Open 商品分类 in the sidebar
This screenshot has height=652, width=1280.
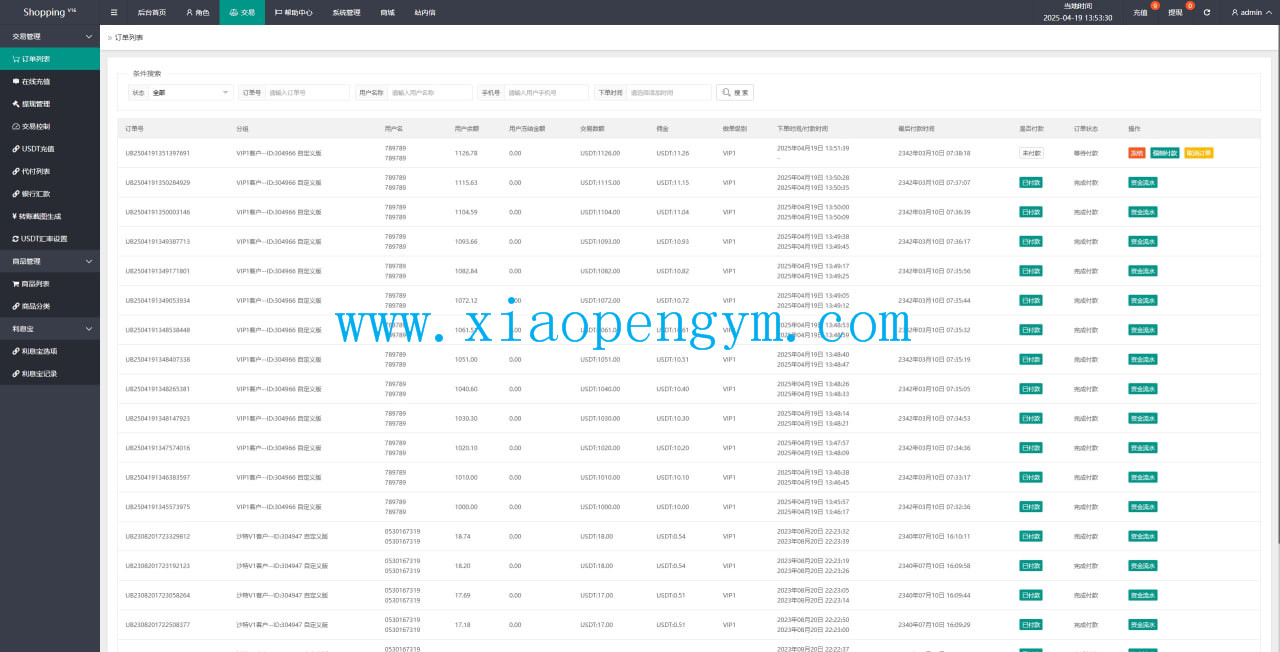tap(50, 306)
